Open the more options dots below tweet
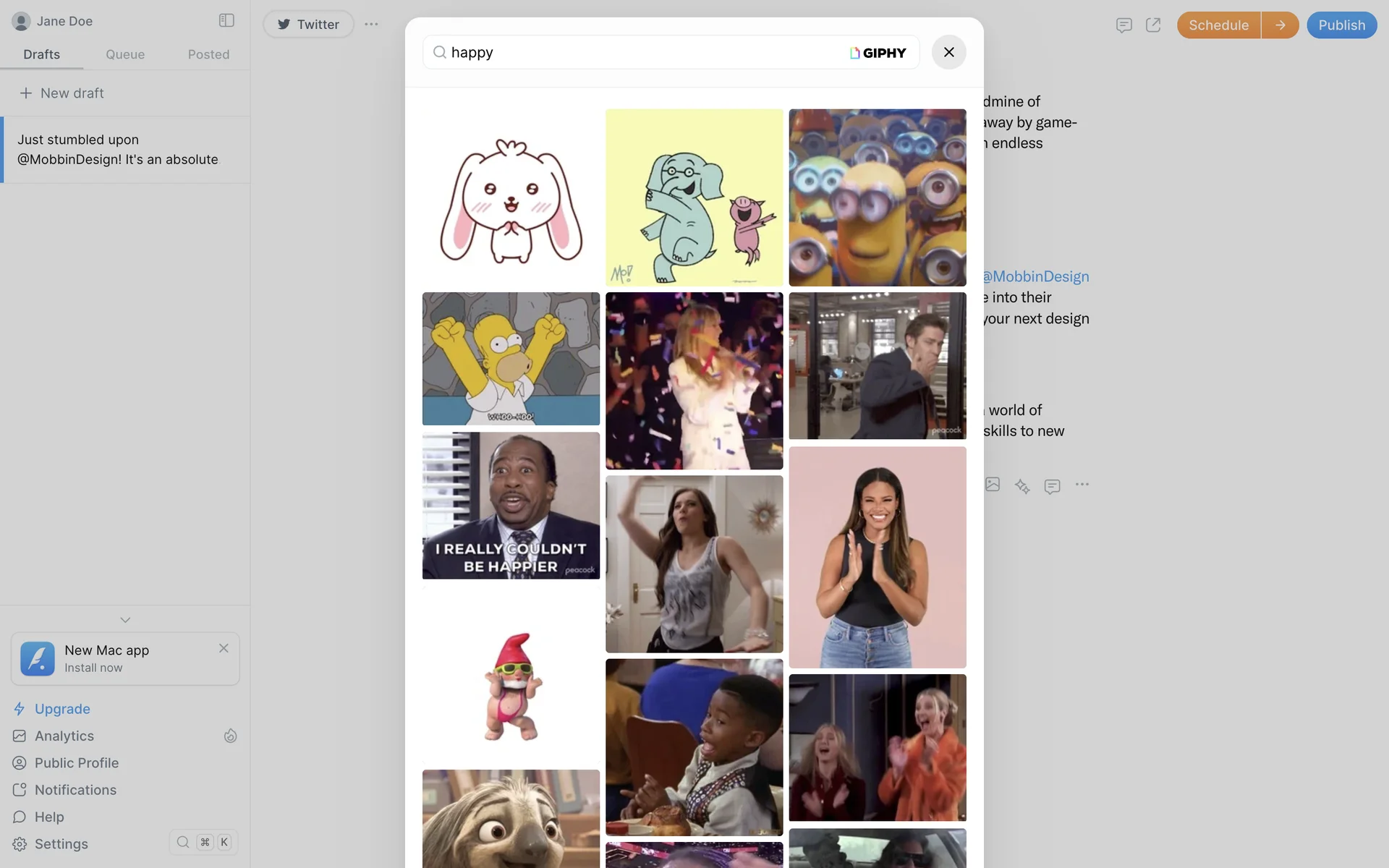 (x=1082, y=485)
